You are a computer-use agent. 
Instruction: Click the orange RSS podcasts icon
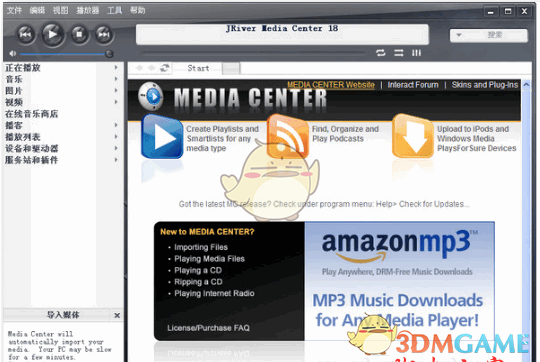pos(287,136)
